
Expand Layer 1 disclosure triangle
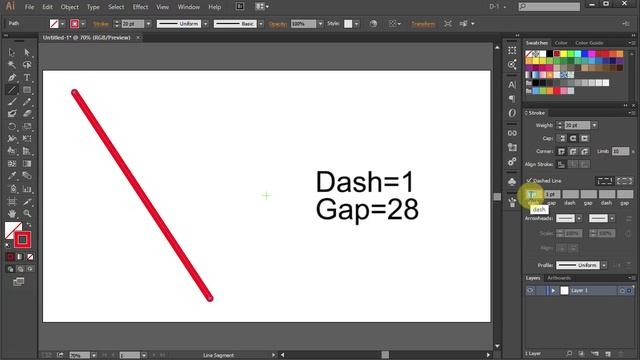coord(553,291)
